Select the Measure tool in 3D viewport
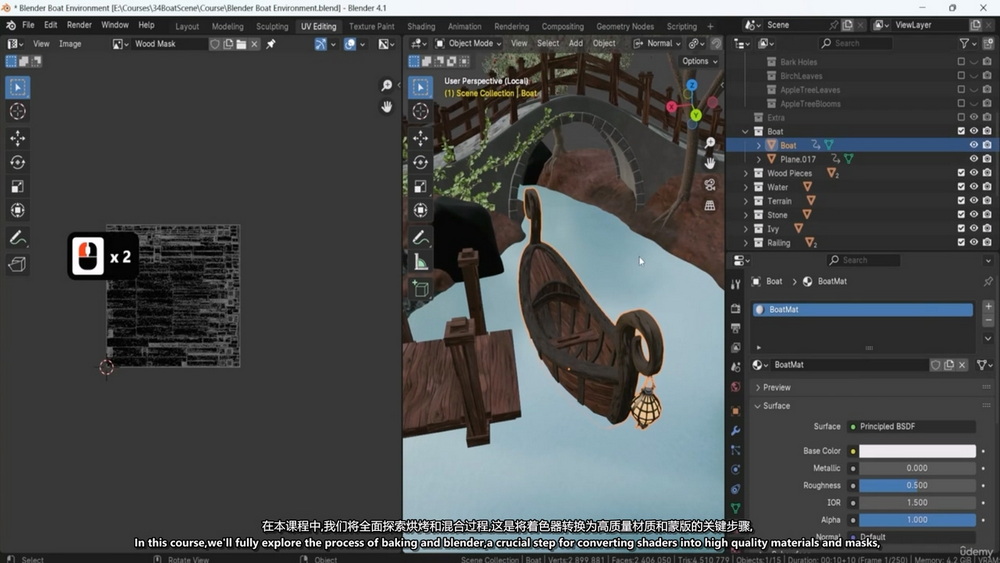The width and height of the screenshot is (1000, 563). 420,261
